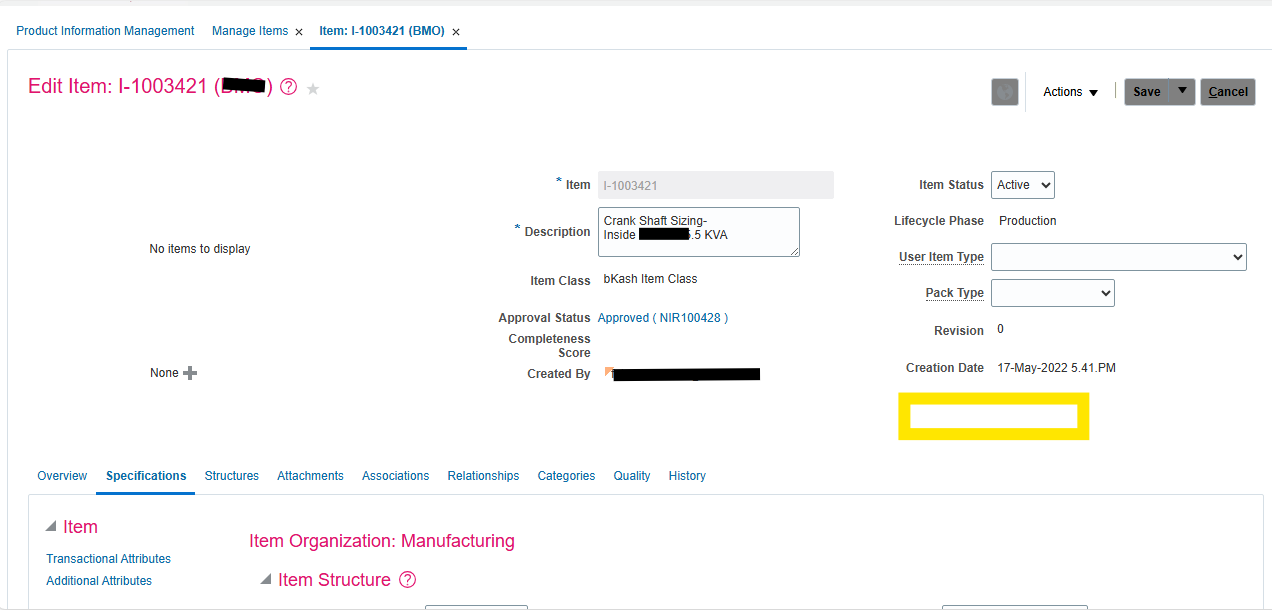
Task: Mark item as favorite with star icon
Action: (313, 88)
